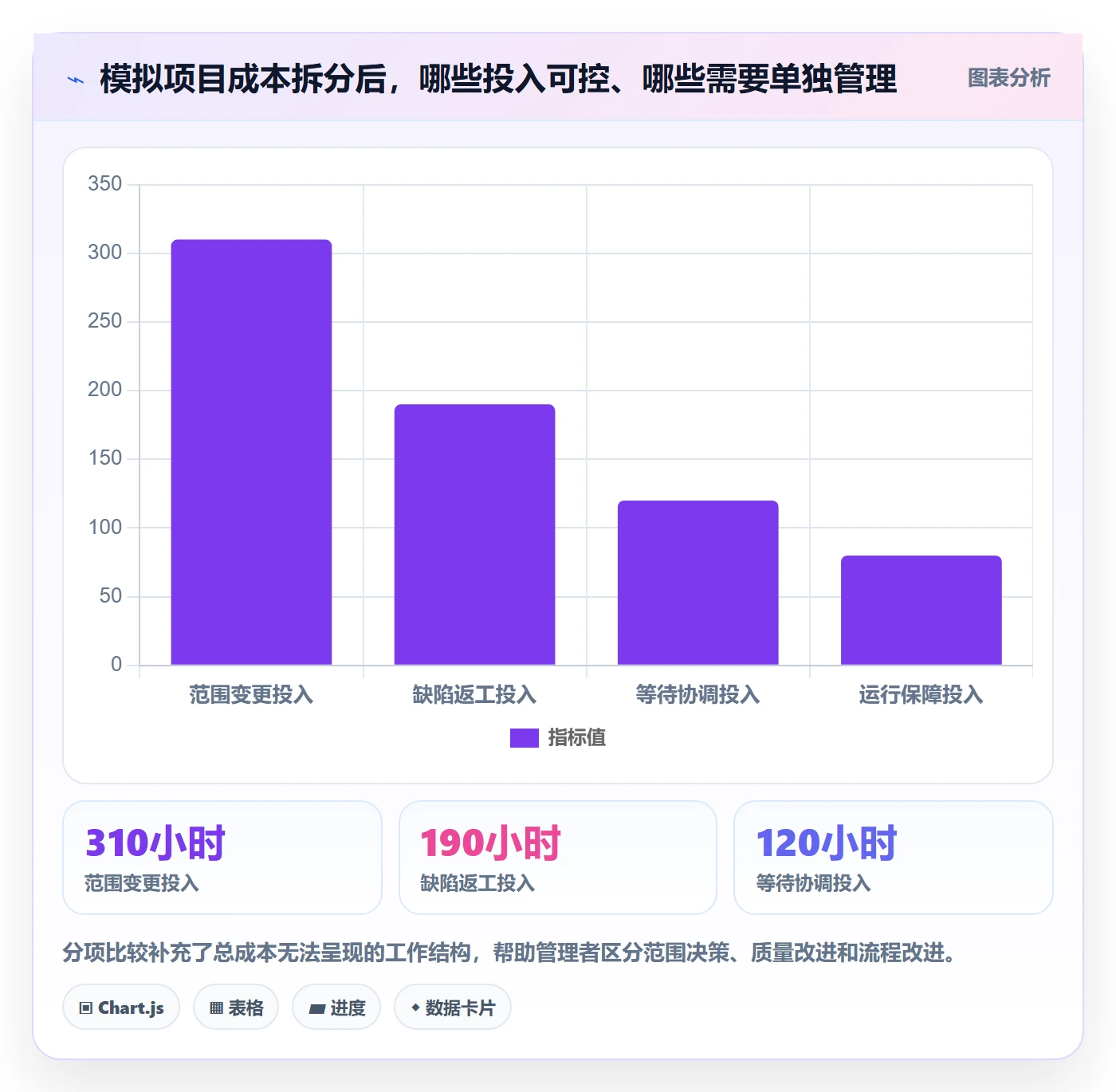This screenshot has width=1116, height=1092.
Task: Click the diamond icon in 数据卡片 chip
Action: click(x=415, y=1008)
